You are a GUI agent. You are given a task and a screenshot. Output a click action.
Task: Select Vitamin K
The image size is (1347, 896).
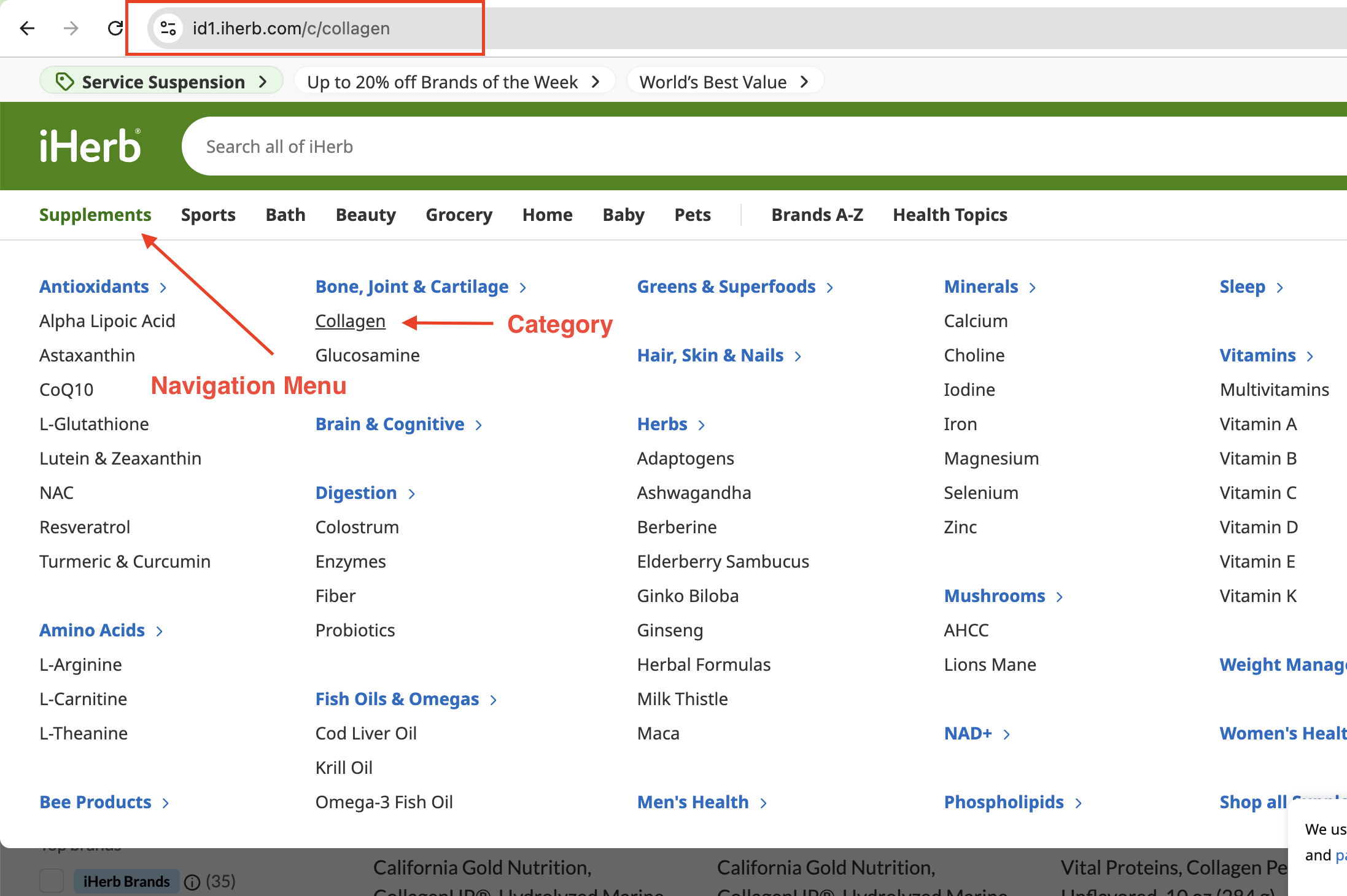tap(1259, 596)
